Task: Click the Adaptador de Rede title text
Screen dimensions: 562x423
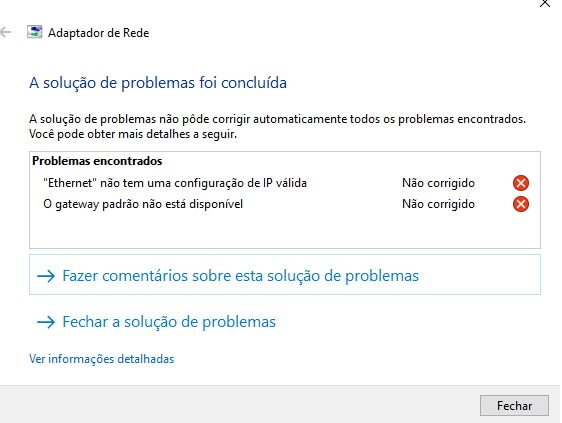Action: (x=99, y=33)
